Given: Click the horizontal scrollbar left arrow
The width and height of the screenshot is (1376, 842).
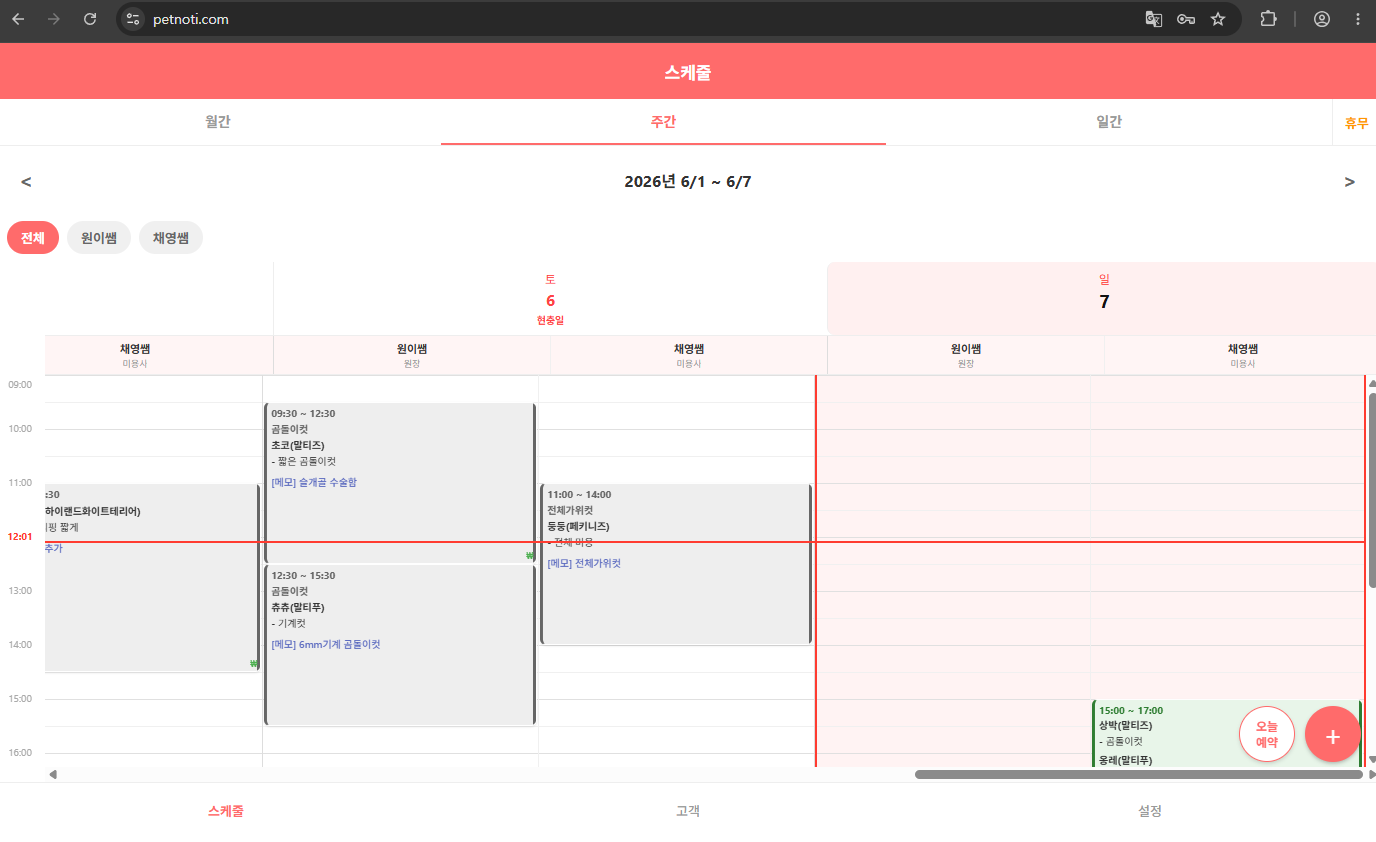Looking at the screenshot, I should (x=53, y=774).
